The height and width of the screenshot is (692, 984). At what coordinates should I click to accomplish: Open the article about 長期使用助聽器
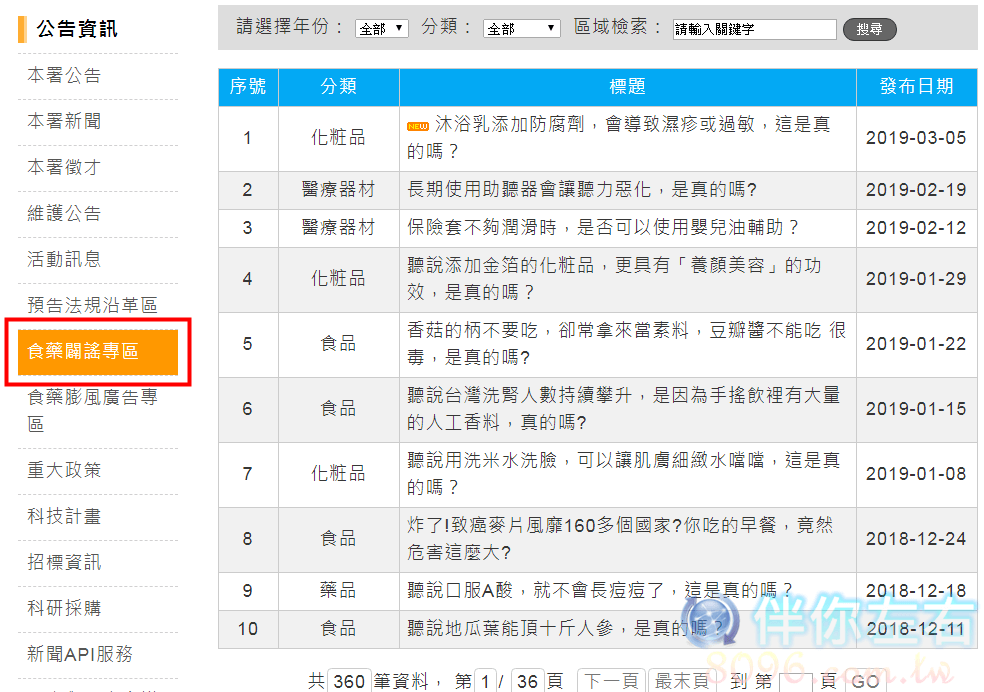point(582,189)
